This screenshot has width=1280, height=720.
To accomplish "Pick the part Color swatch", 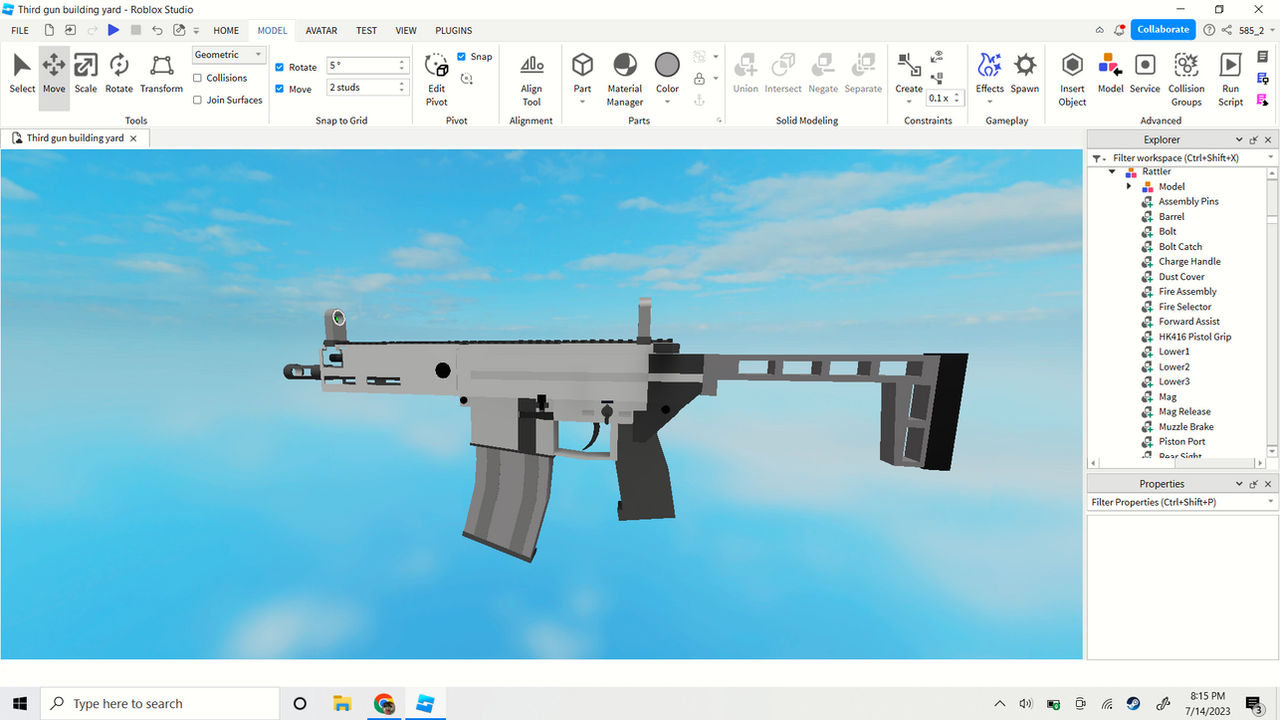I will [667, 66].
